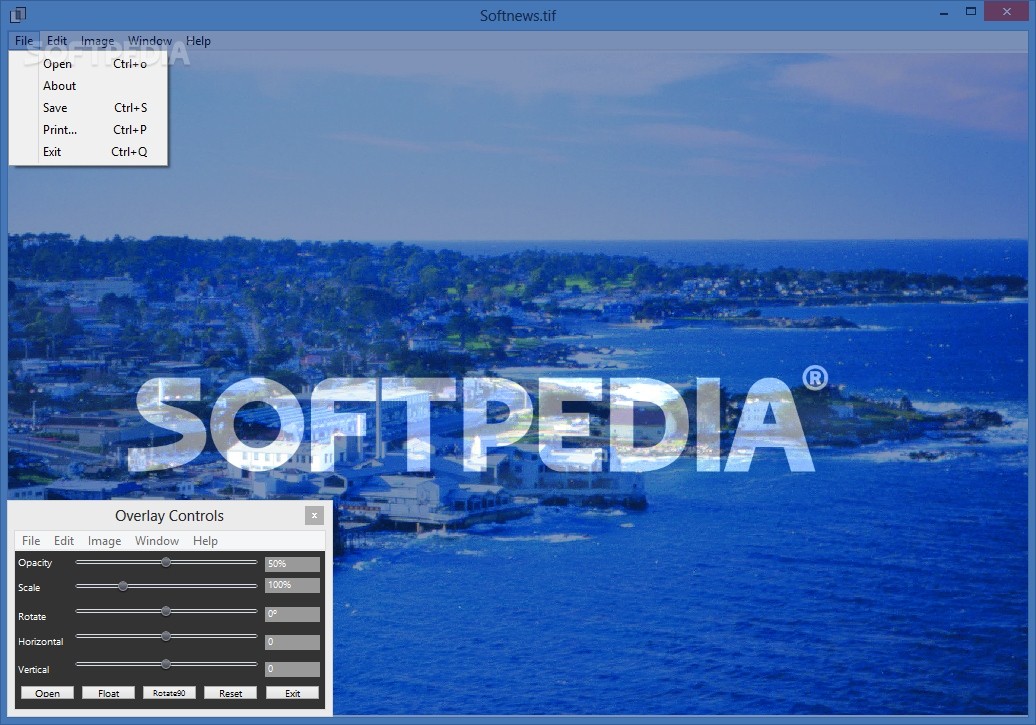The width and height of the screenshot is (1036, 725).
Task: Click the Opacity slider handle
Action: (x=166, y=562)
